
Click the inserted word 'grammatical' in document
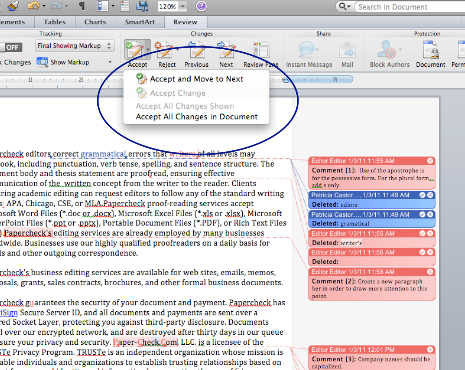(x=103, y=154)
